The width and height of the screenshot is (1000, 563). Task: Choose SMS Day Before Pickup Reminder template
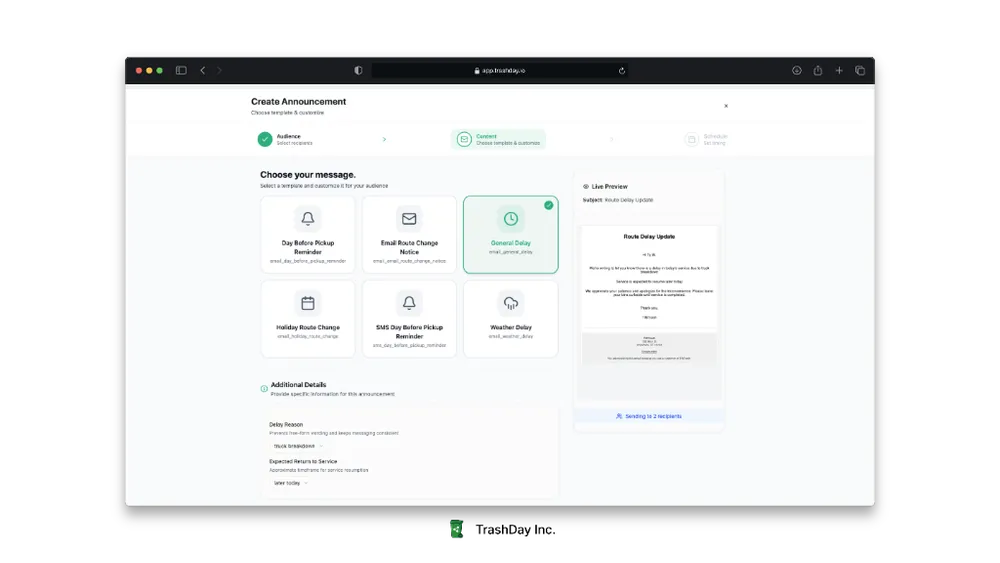(409, 319)
